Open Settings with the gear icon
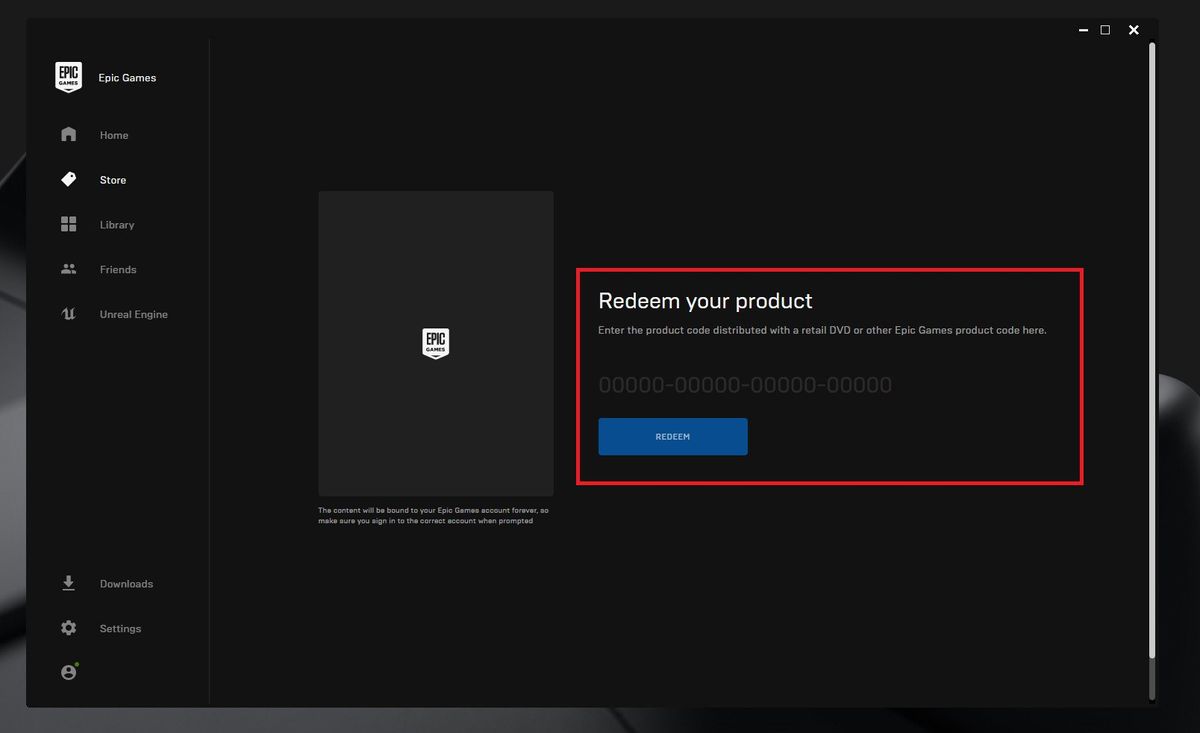The height and width of the screenshot is (733, 1200). coord(68,627)
